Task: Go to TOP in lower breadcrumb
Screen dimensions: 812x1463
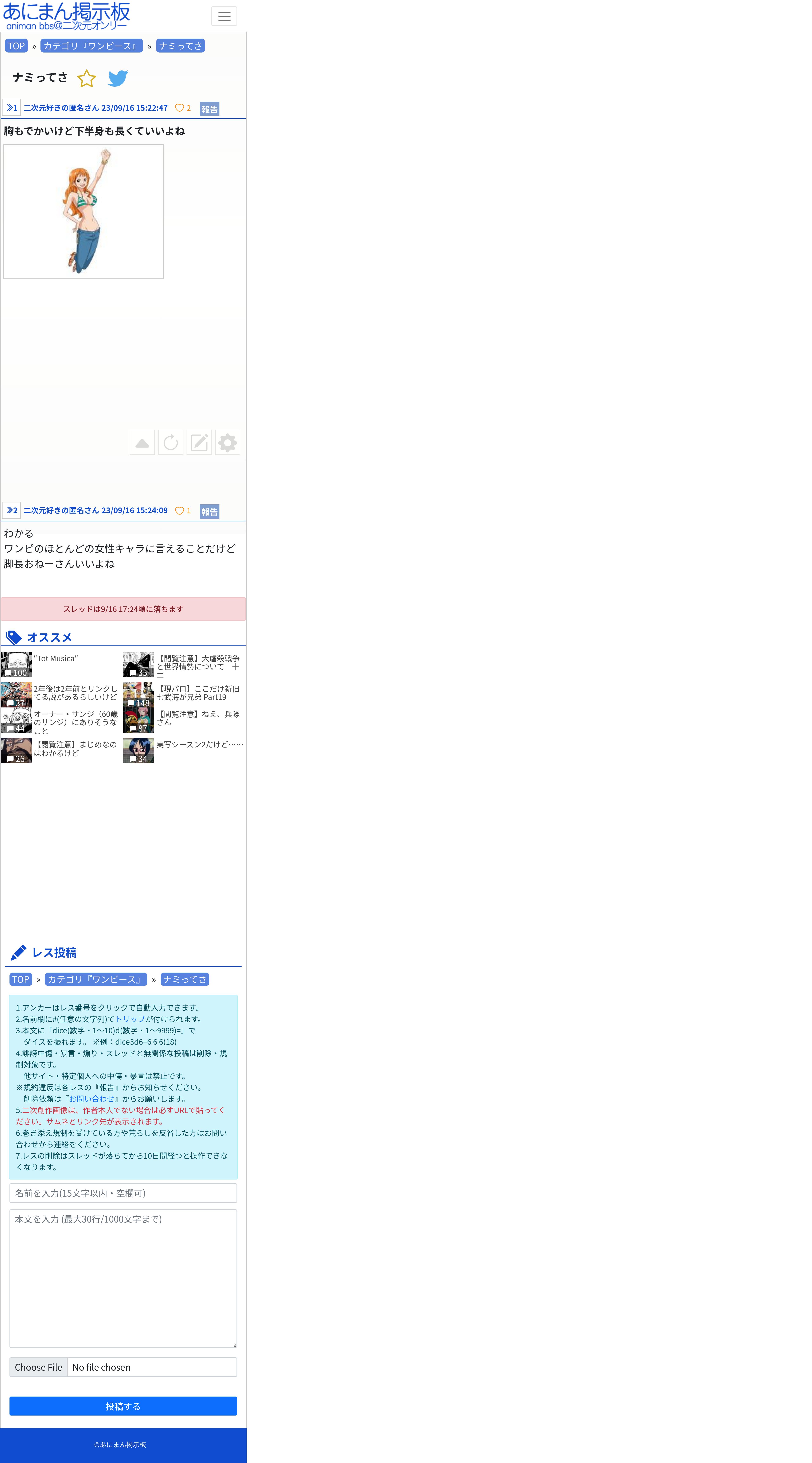Action: (x=21, y=979)
